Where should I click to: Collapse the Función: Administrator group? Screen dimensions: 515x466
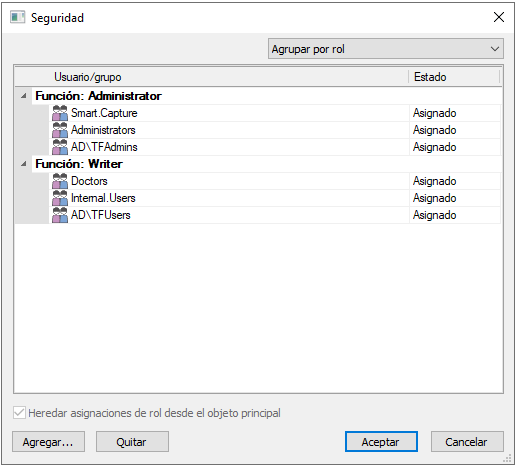coord(24,96)
